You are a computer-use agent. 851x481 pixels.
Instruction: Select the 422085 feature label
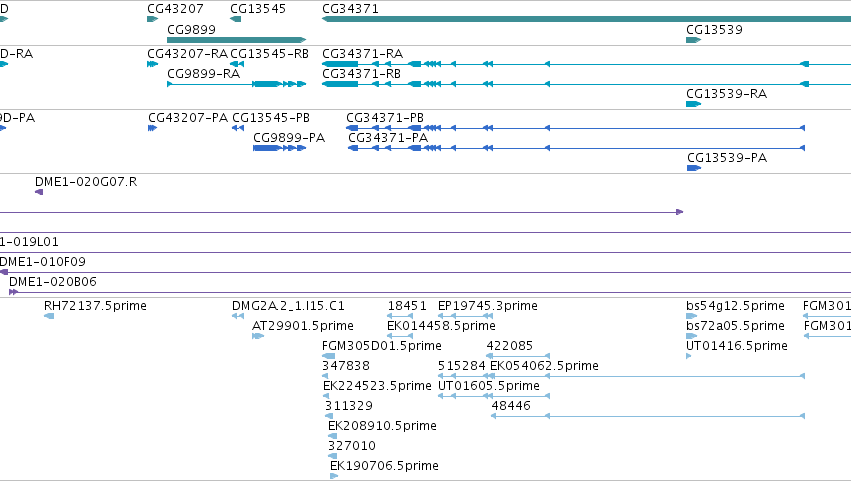tap(510, 346)
